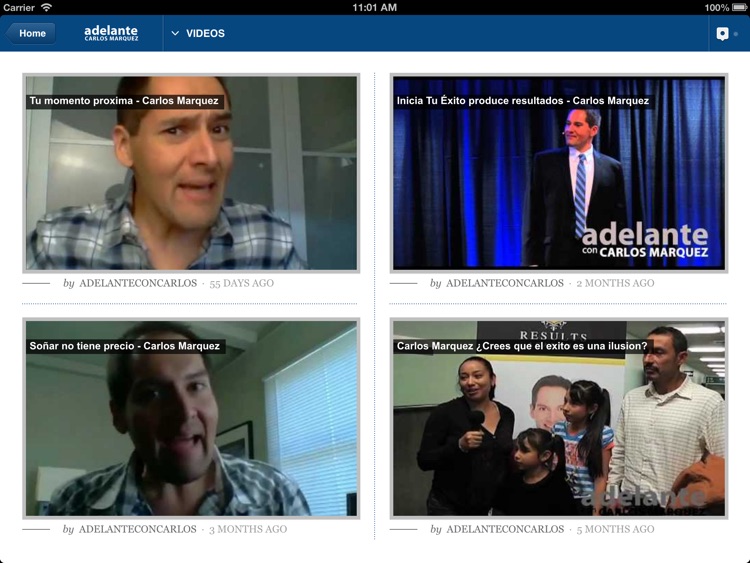
Task: Tap the '55 DAYS AGO' timestamp
Action: click(x=242, y=283)
